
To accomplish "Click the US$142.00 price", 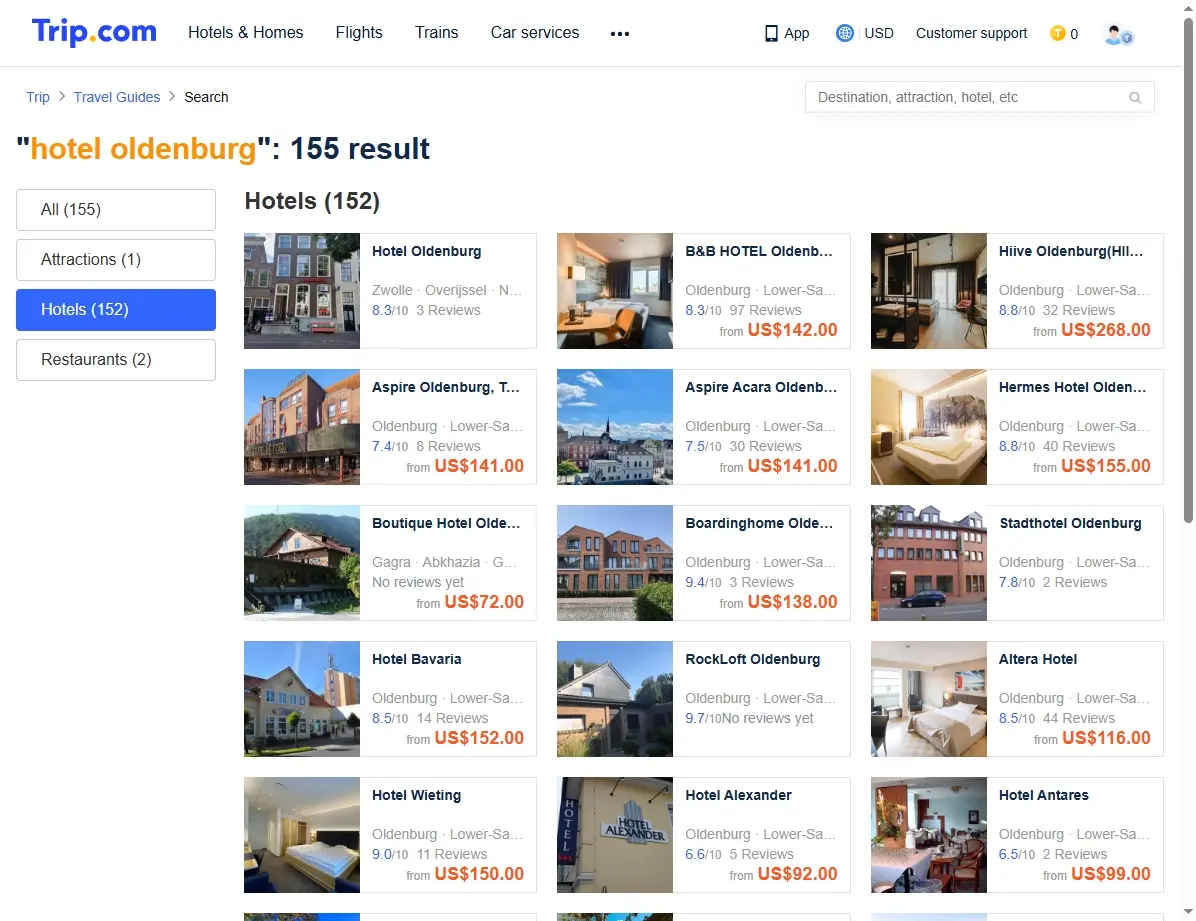I will pos(793,330).
